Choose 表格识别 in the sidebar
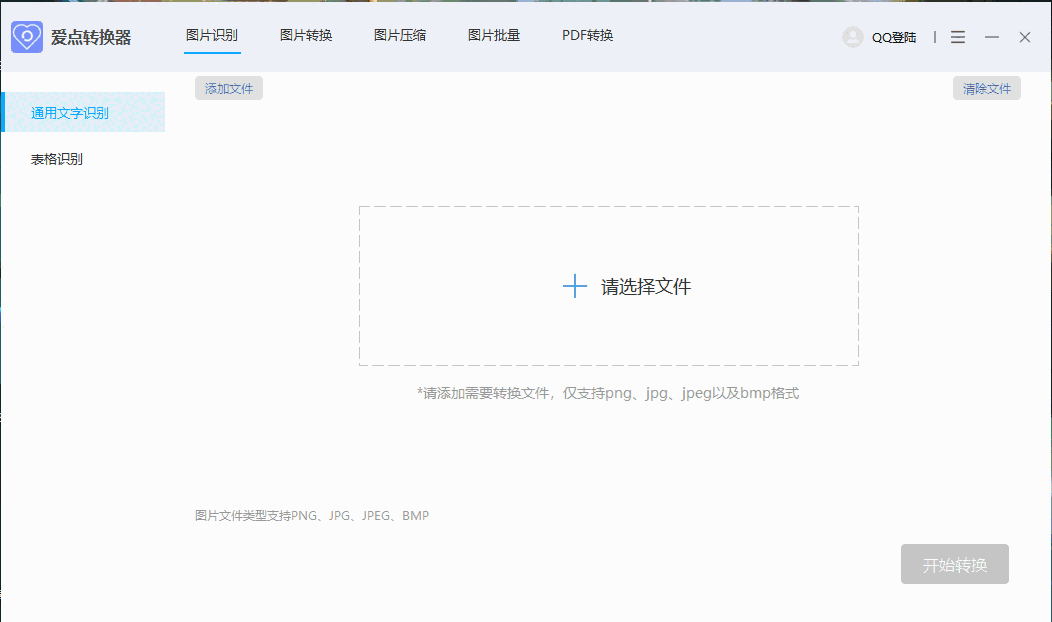 tap(57, 159)
